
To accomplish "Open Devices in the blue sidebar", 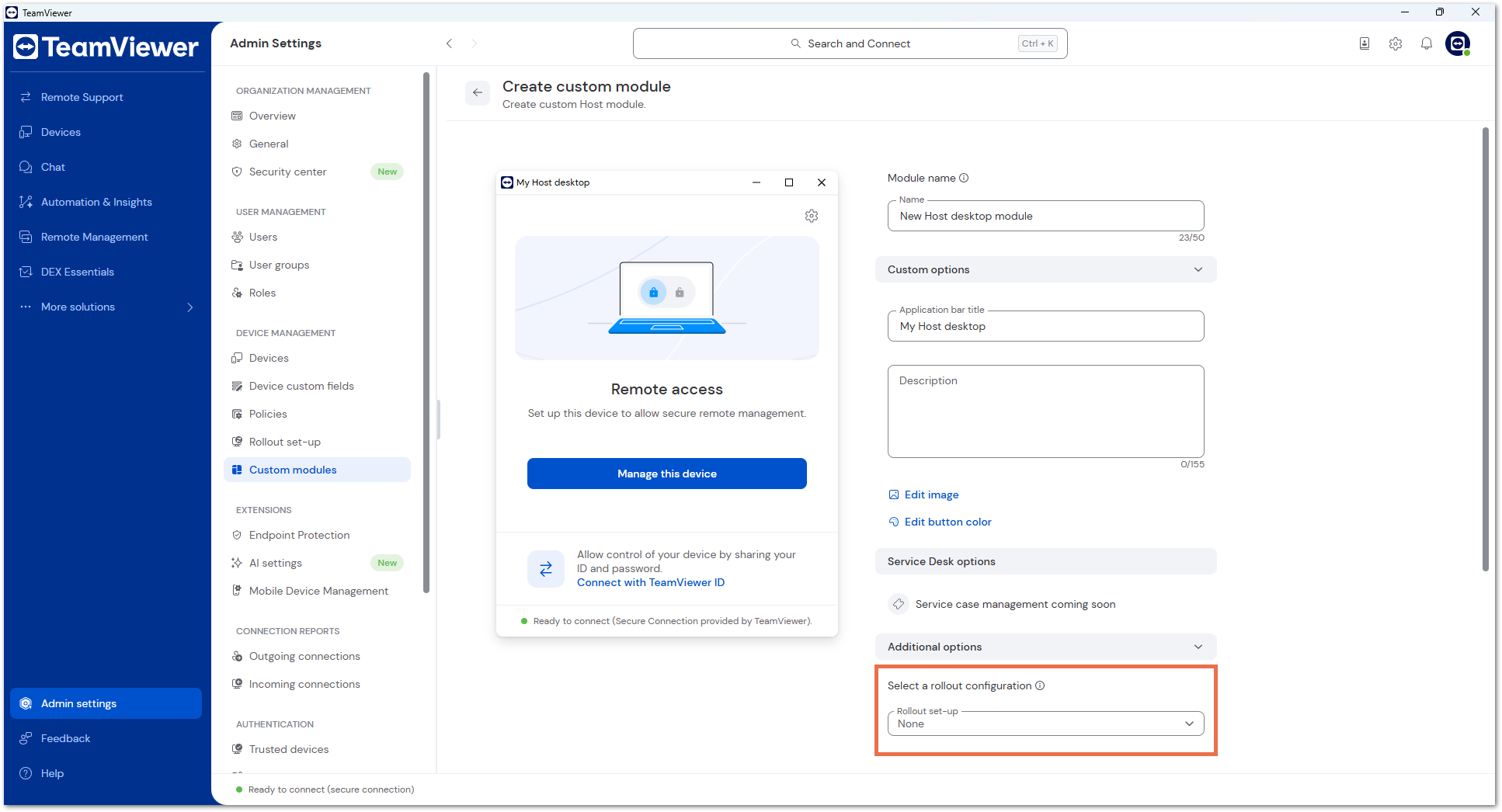I will point(106,132).
